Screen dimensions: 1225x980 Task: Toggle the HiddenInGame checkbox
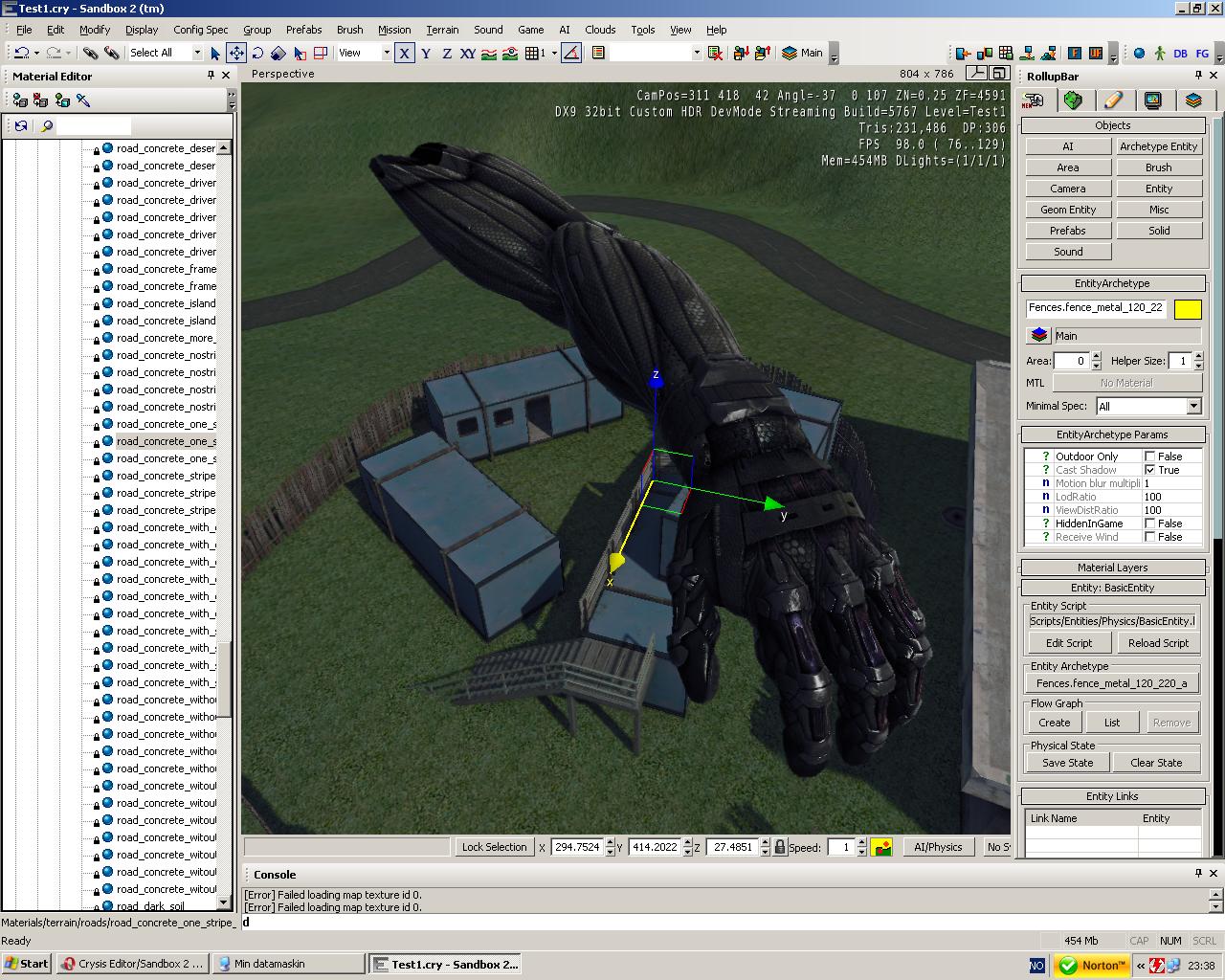pyautogui.click(x=1149, y=523)
